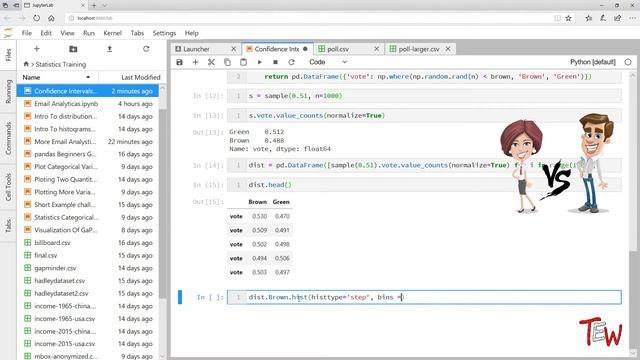Viewport: 640px width, 360px height.
Task: Open a new browser tab
Action: (x=93, y=5)
